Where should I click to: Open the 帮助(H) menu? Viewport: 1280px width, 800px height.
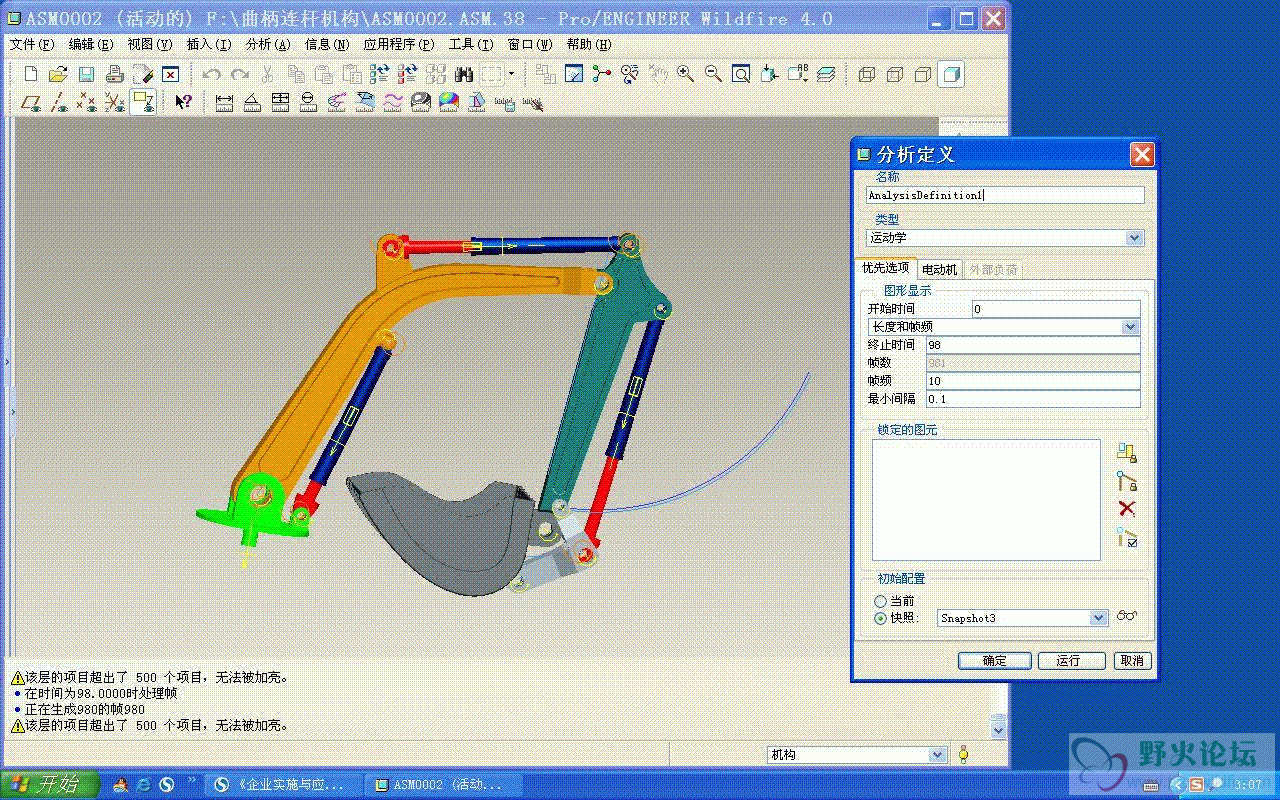pyautogui.click(x=589, y=45)
